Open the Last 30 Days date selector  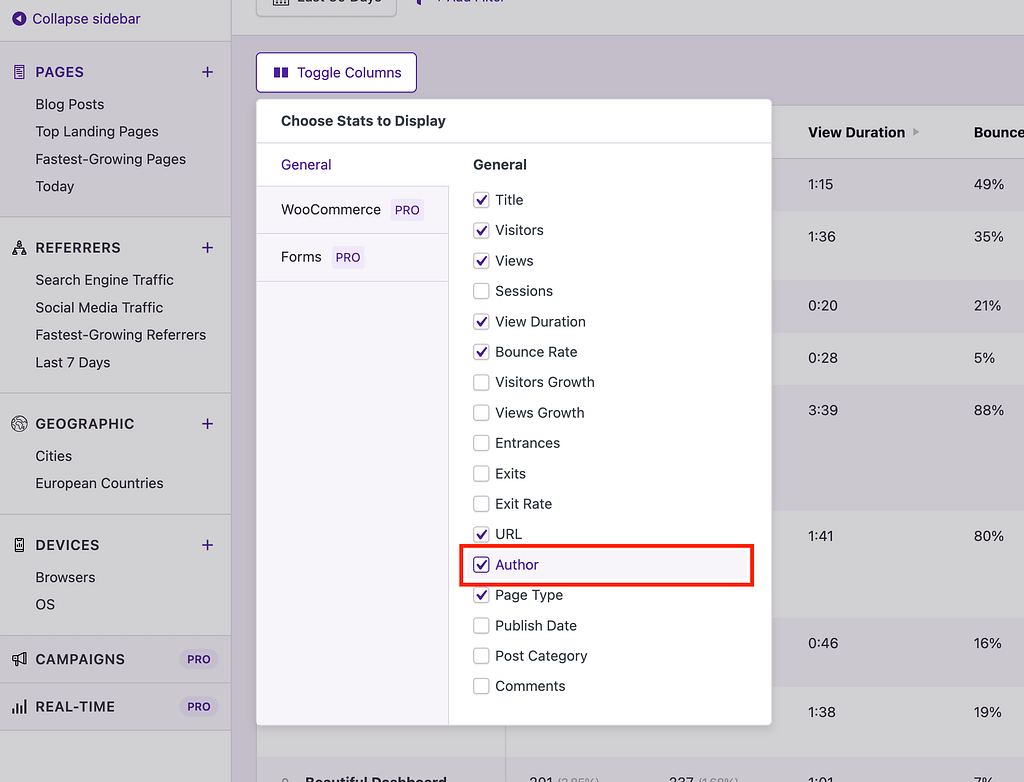[x=325, y=4]
